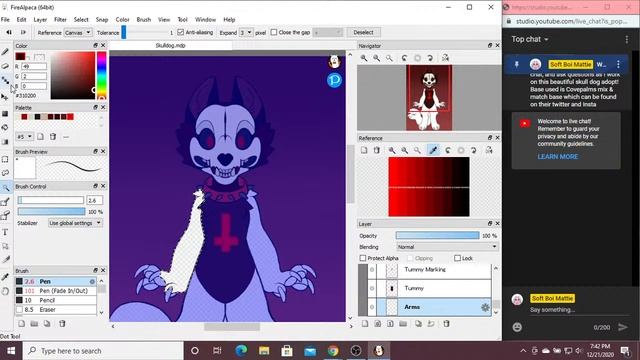
Task: Delete reference image with trash icon
Action: tap(377, 150)
